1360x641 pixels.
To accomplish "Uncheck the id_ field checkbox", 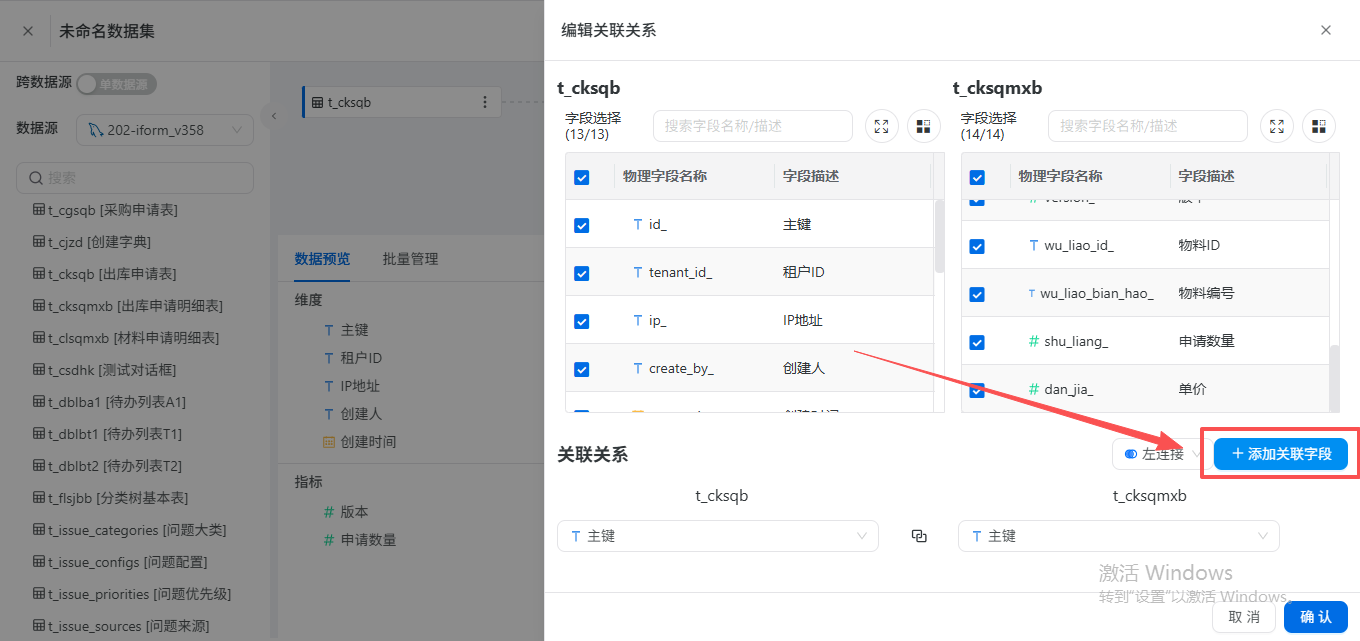I will (582, 225).
